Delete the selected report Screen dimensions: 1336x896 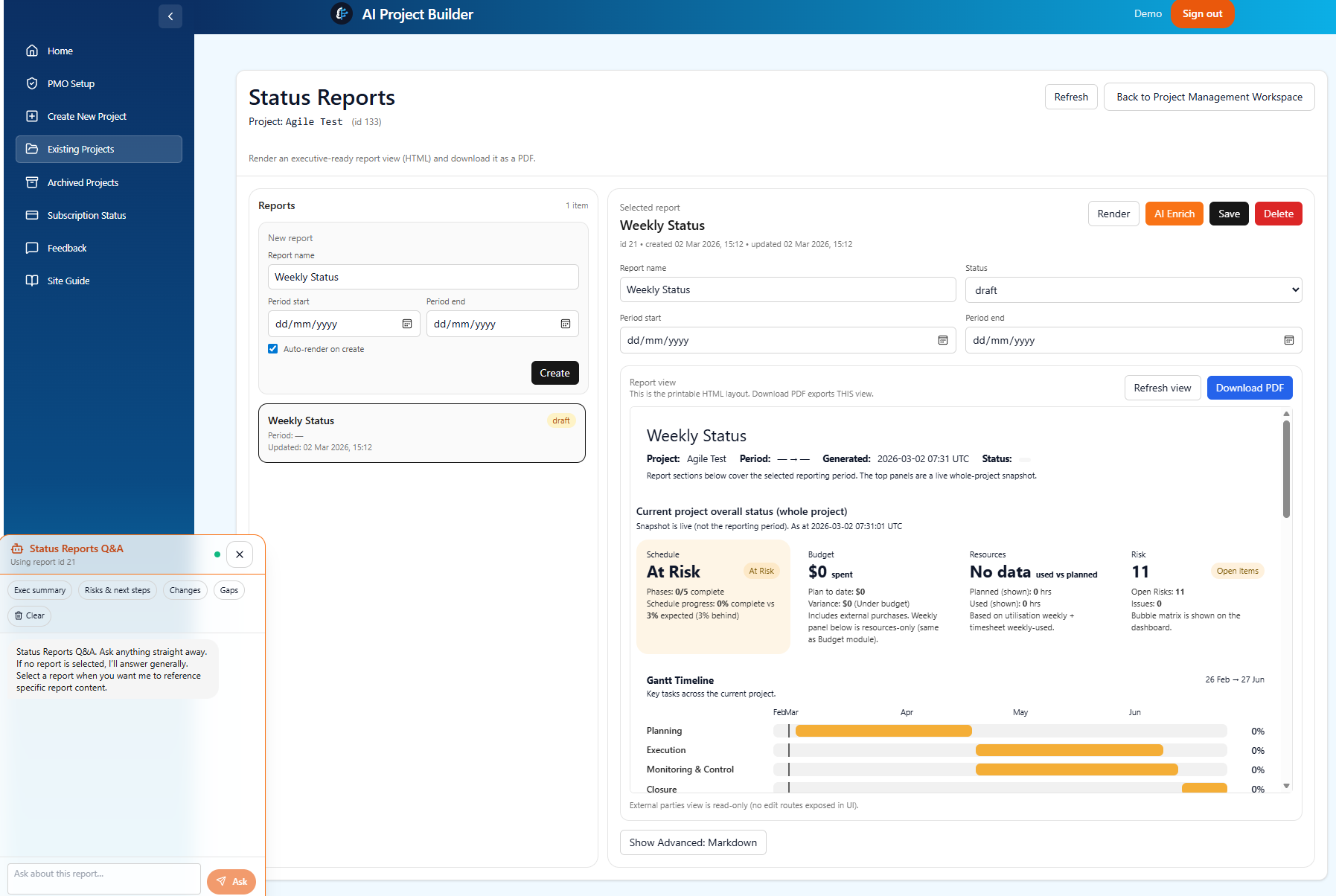pos(1279,214)
